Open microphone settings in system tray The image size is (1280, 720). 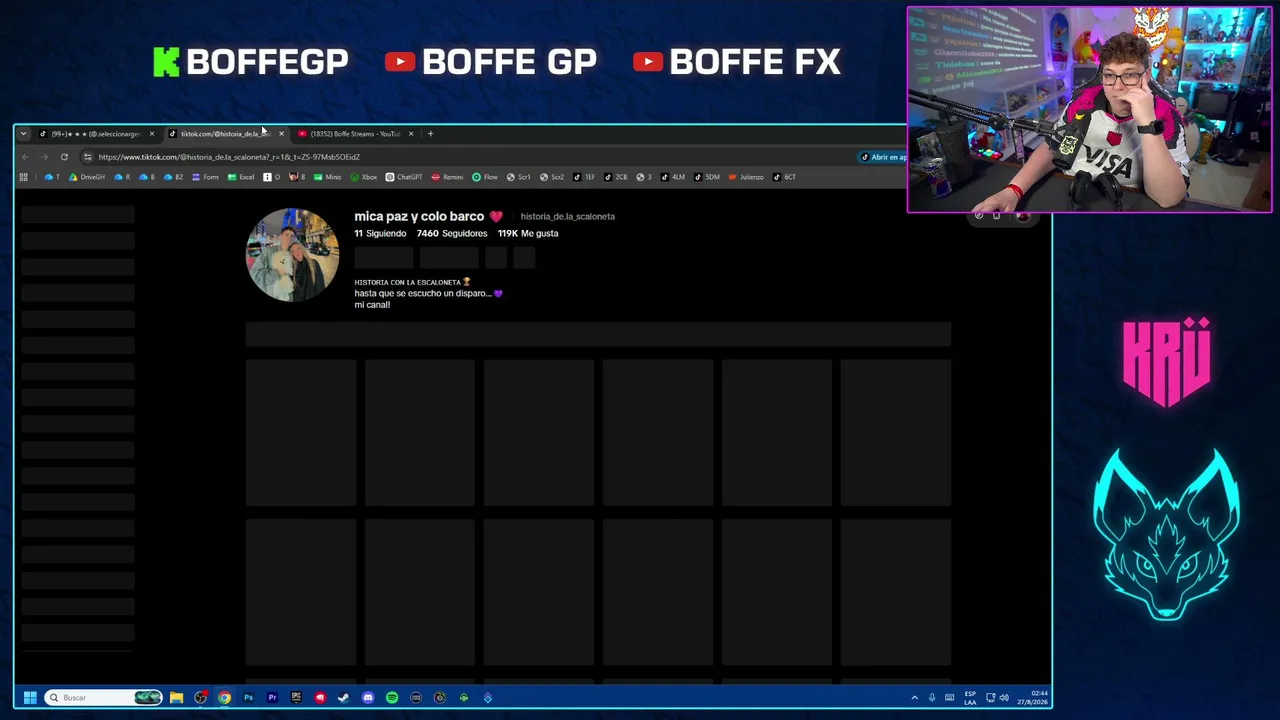(932, 698)
